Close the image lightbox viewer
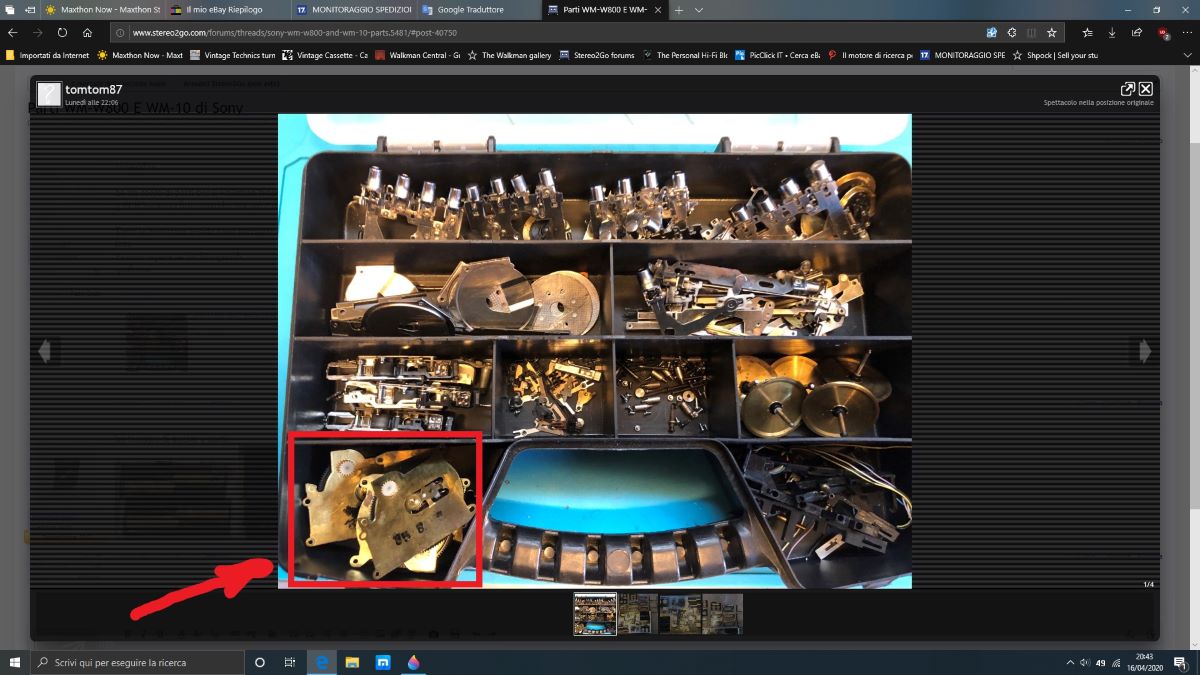The width and height of the screenshot is (1200, 675). pos(1146,89)
